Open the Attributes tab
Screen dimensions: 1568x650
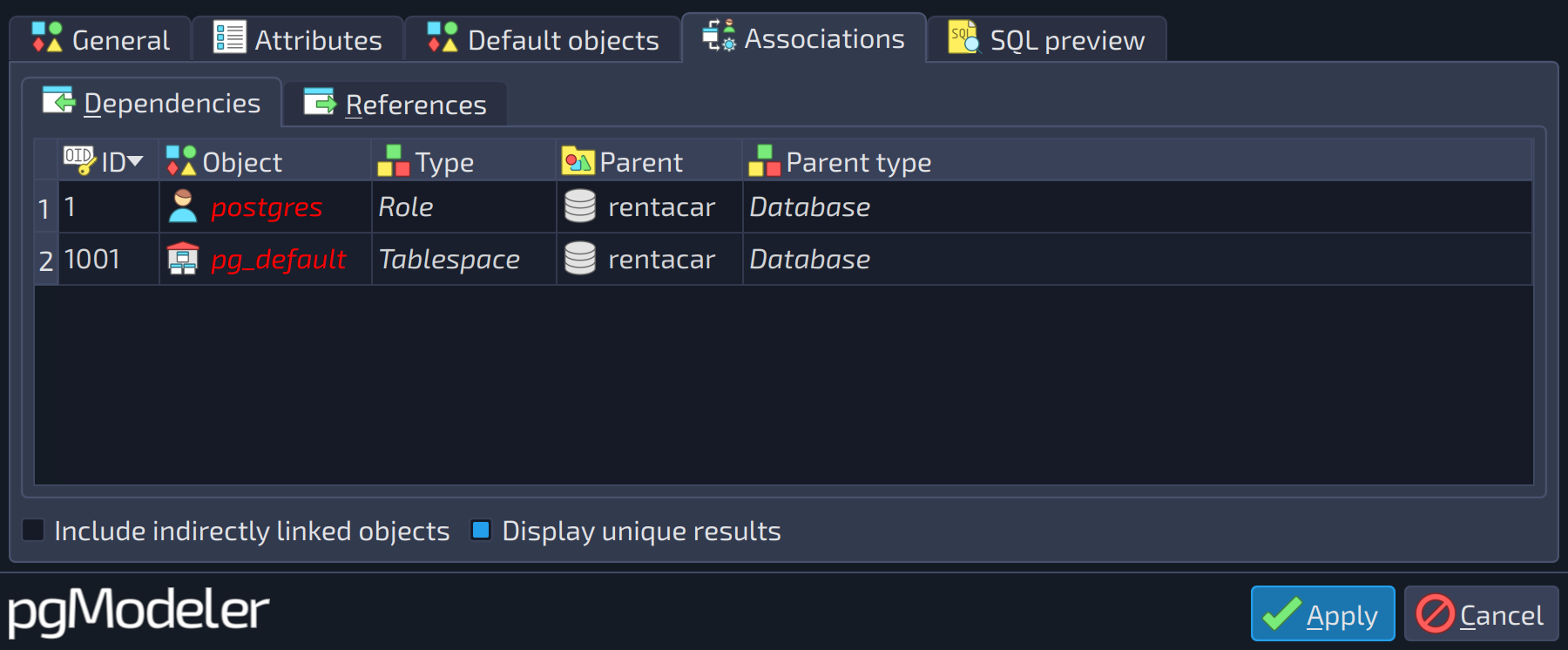click(x=298, y=39)
